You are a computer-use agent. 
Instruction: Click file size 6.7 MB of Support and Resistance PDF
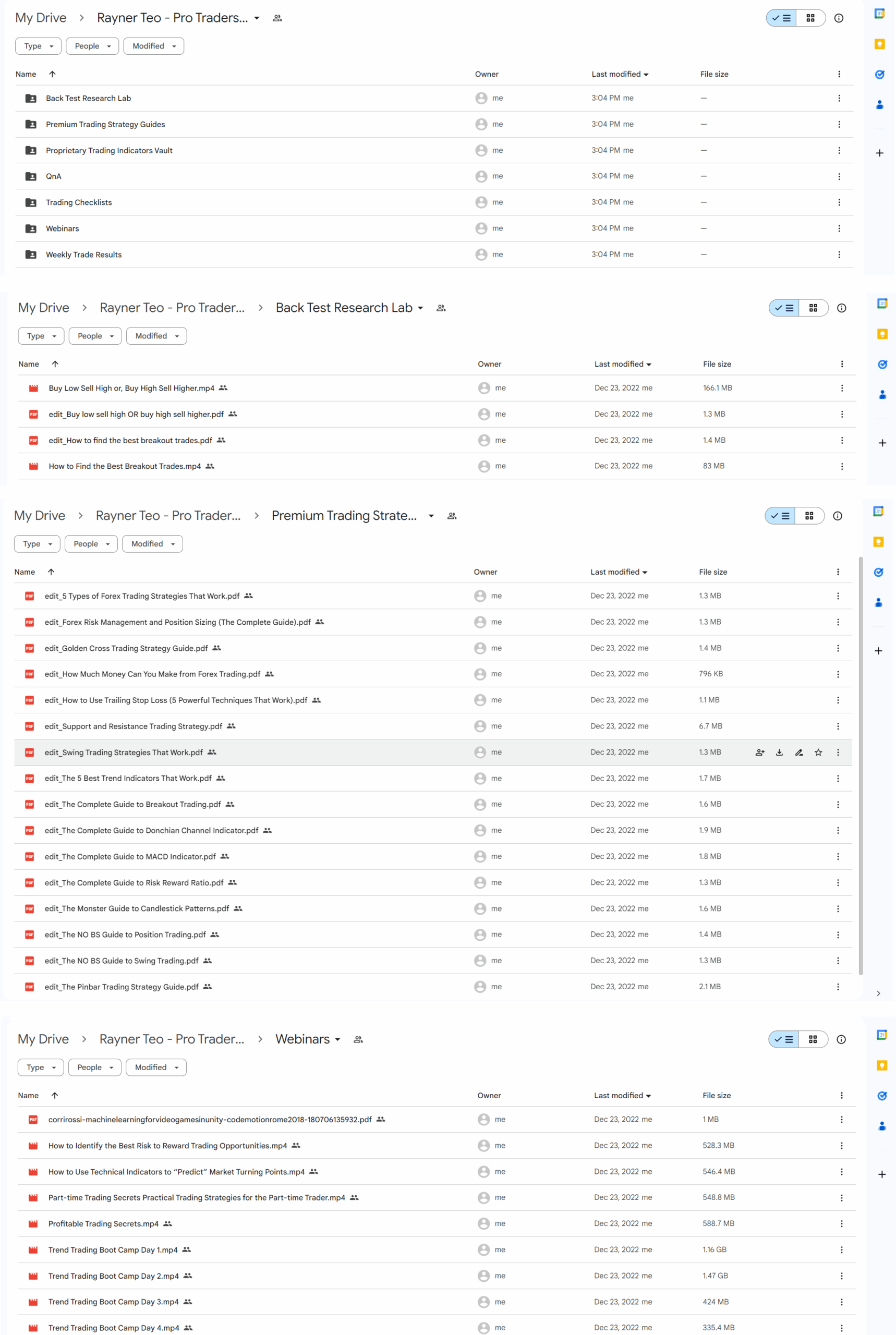click(x=710, y=726)
